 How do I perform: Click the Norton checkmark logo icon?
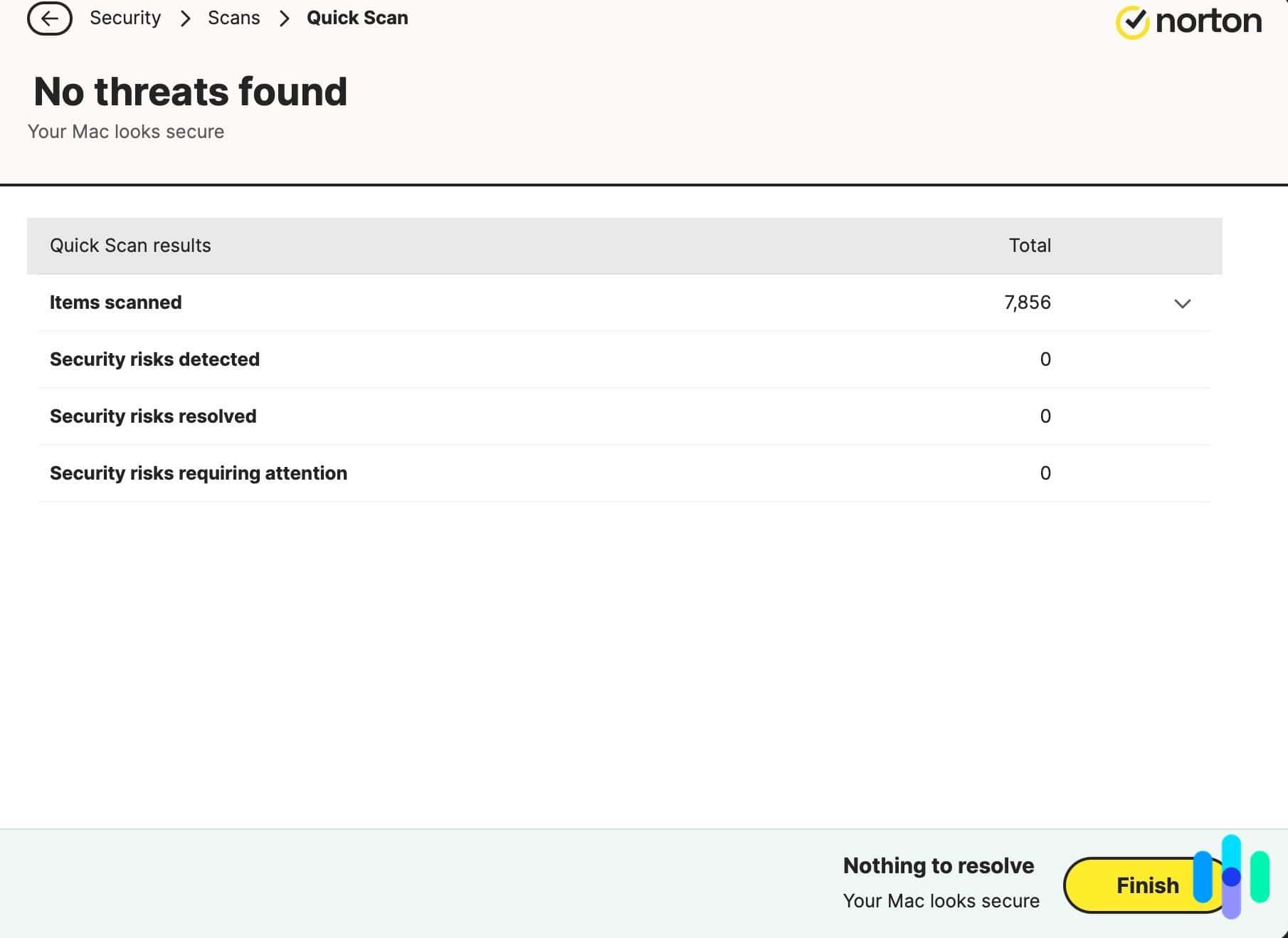tap(1132, 22)
